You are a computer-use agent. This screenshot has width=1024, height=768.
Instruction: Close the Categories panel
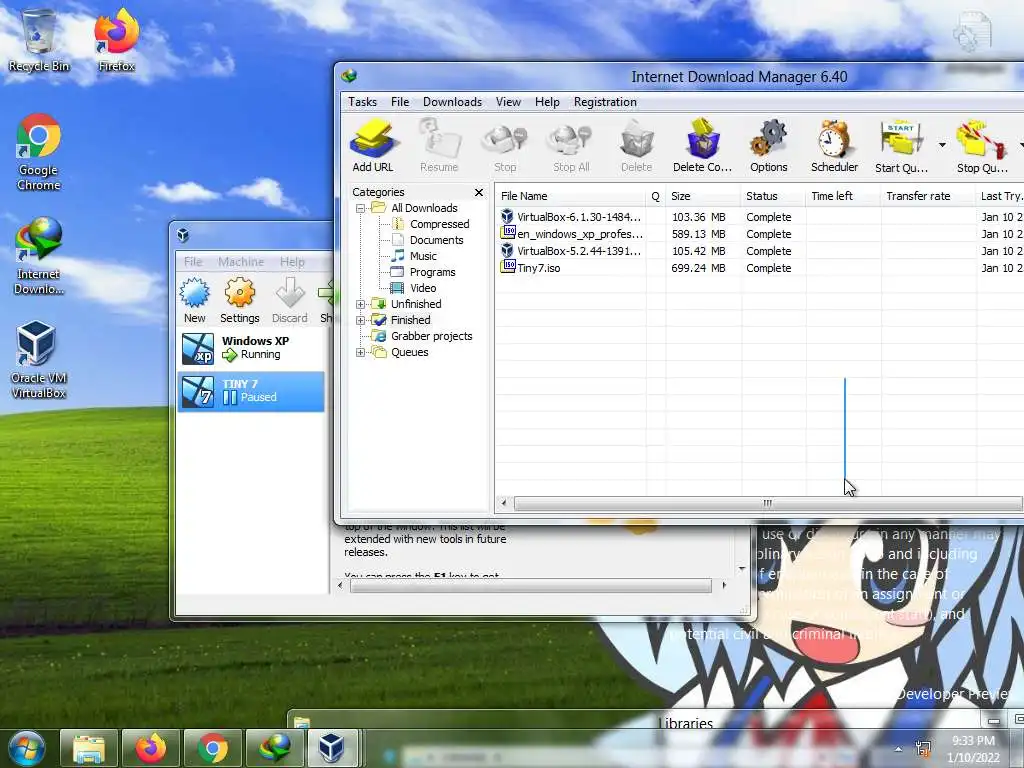point(479,192)
